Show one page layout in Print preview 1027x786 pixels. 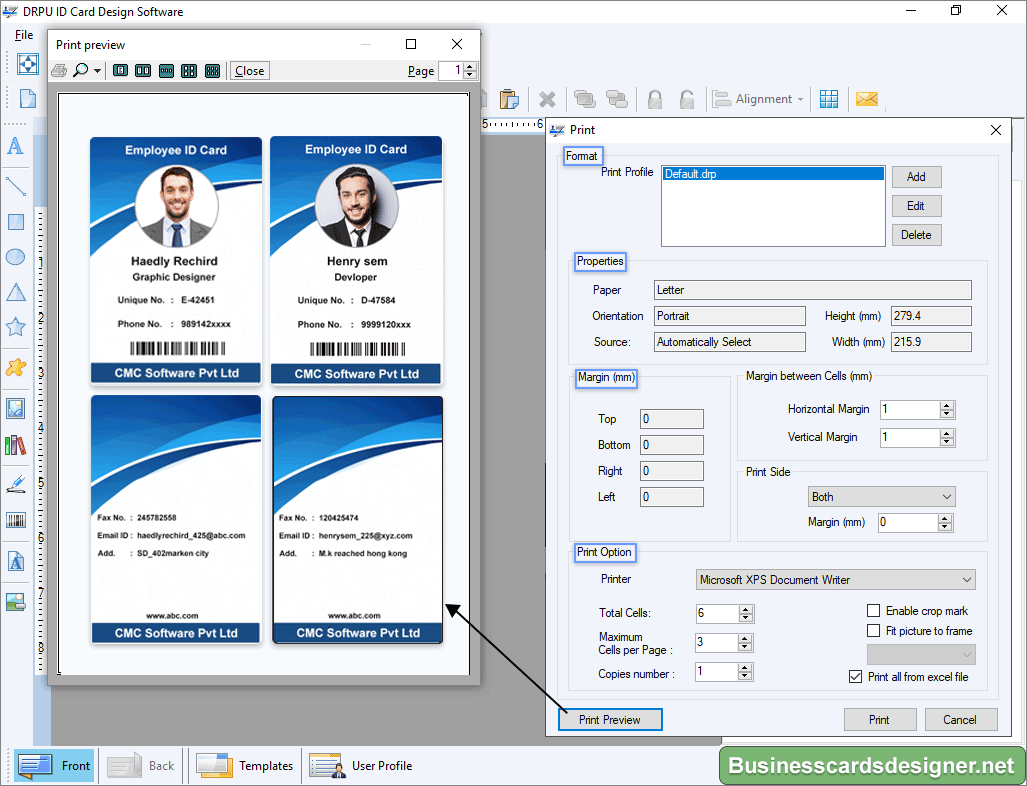pos(121,71)
